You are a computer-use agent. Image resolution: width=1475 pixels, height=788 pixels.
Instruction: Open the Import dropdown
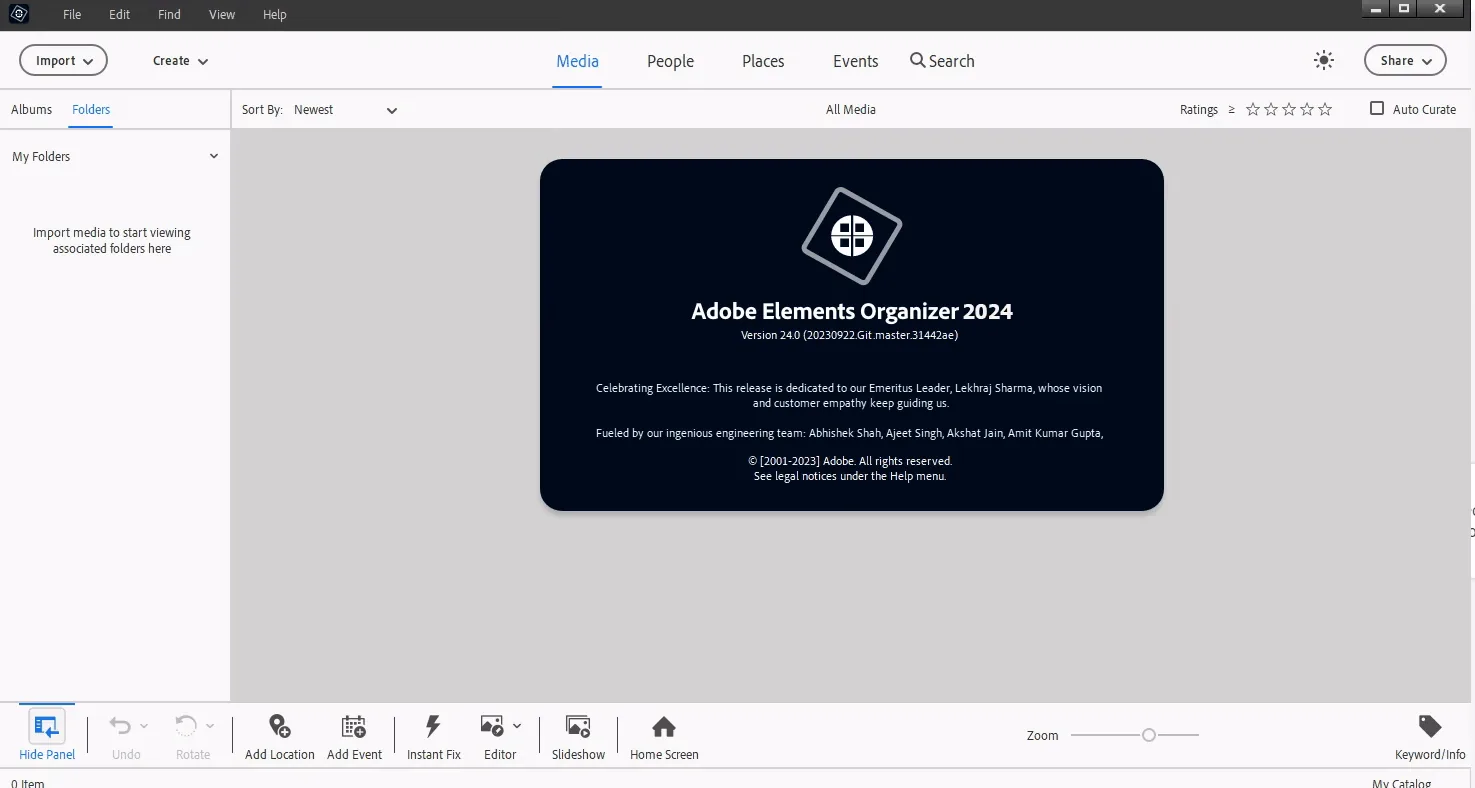point(63,60)
